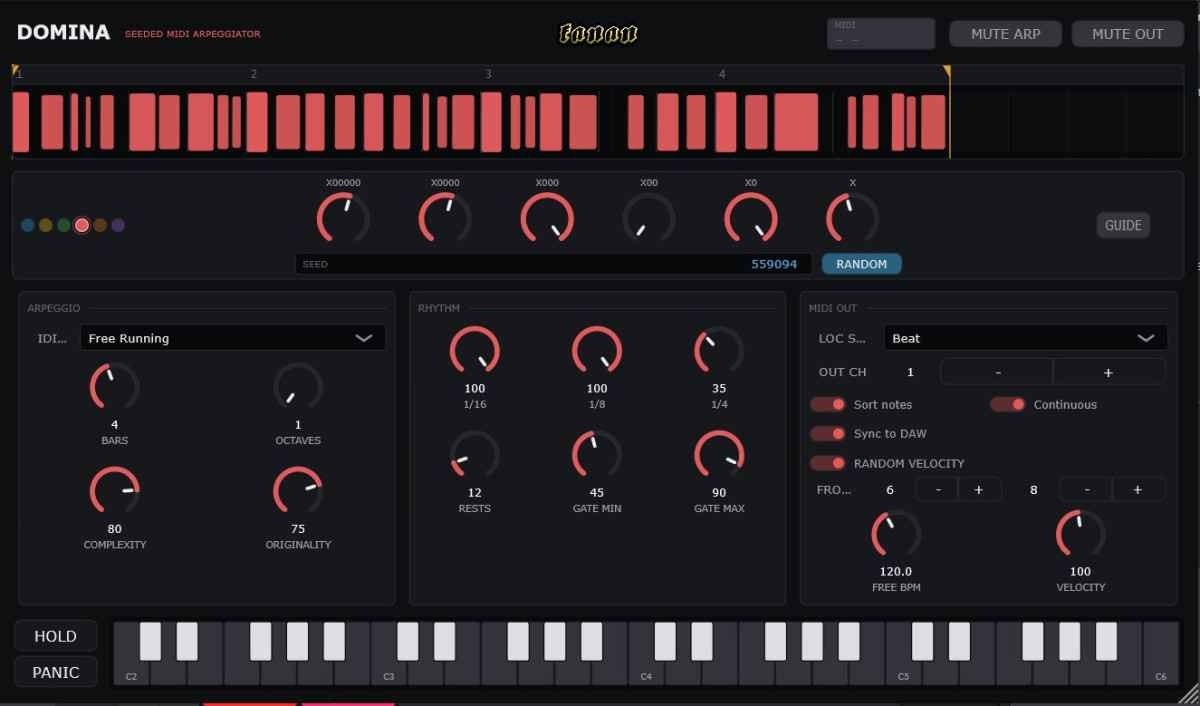Select the yellow color theme dot
This screenshot has width=1200, height=706.
(46, 225)
